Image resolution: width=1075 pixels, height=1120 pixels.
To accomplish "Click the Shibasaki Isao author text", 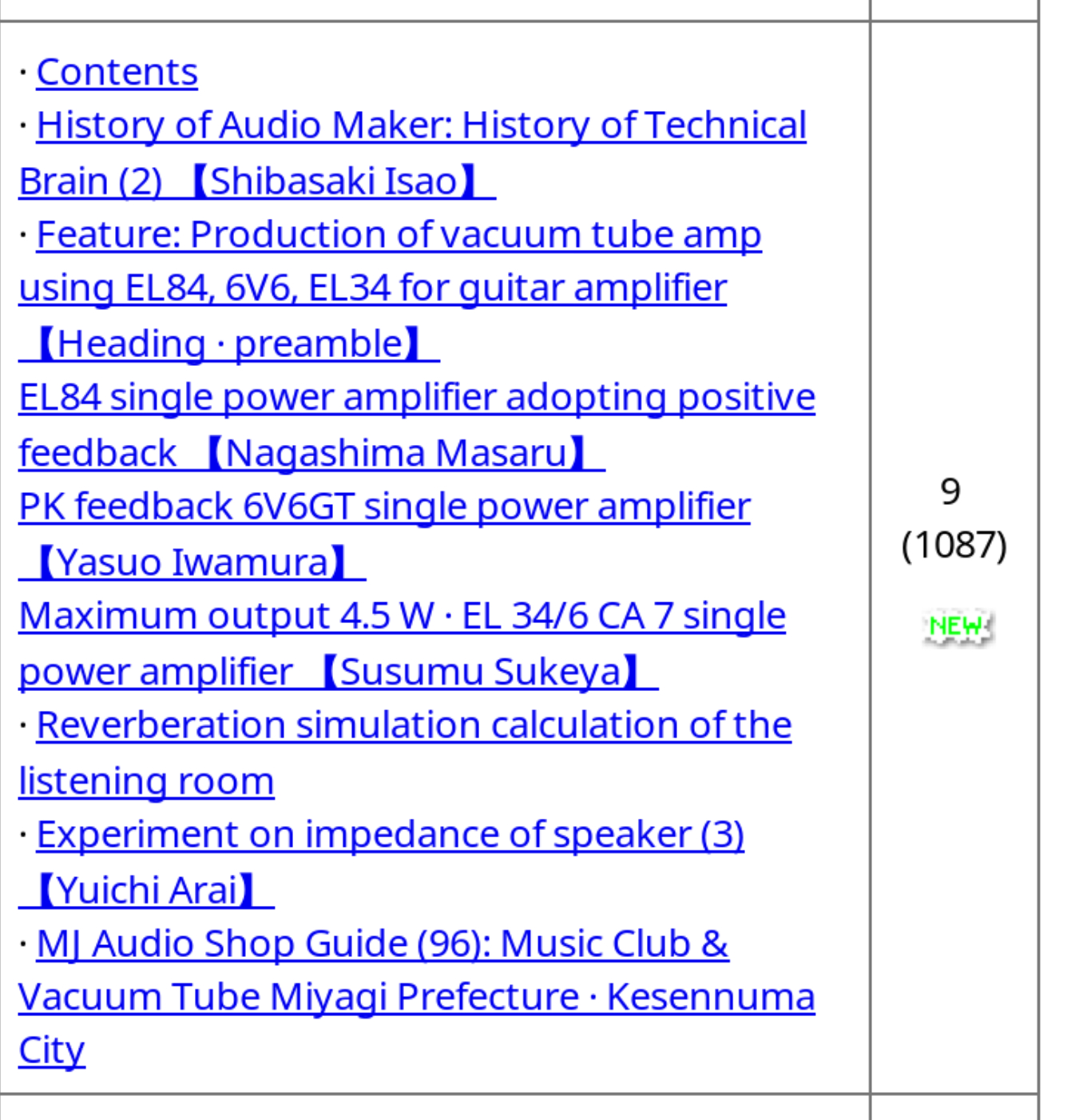I will 333,181.
